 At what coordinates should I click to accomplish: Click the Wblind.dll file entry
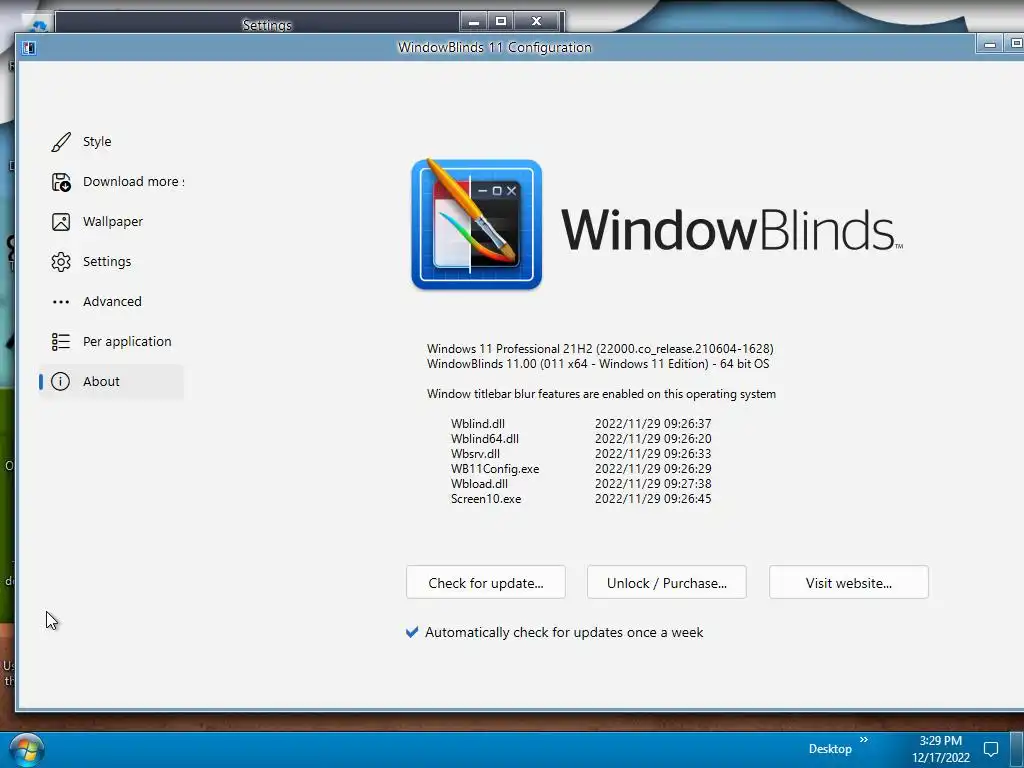tap(477, 424)
